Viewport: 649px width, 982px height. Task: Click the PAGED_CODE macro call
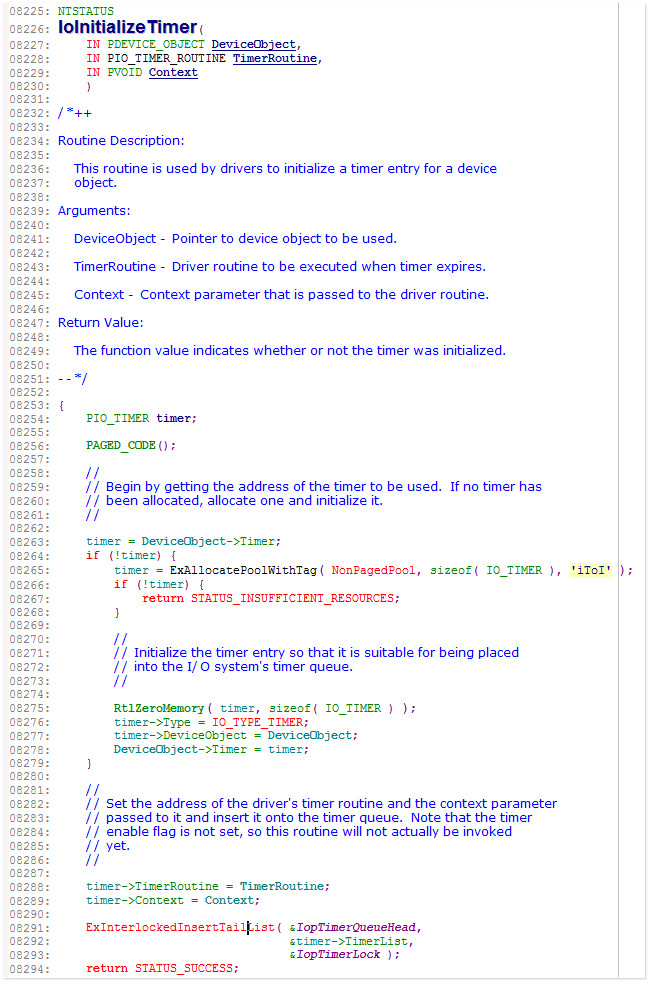132,445
